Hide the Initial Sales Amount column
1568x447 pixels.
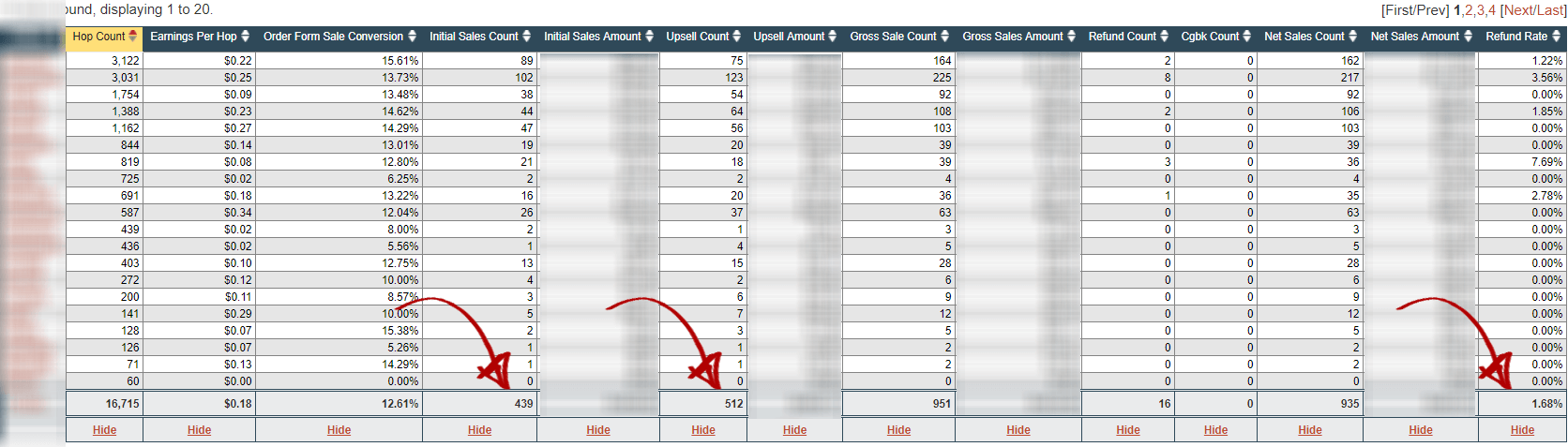pos(598,430)
